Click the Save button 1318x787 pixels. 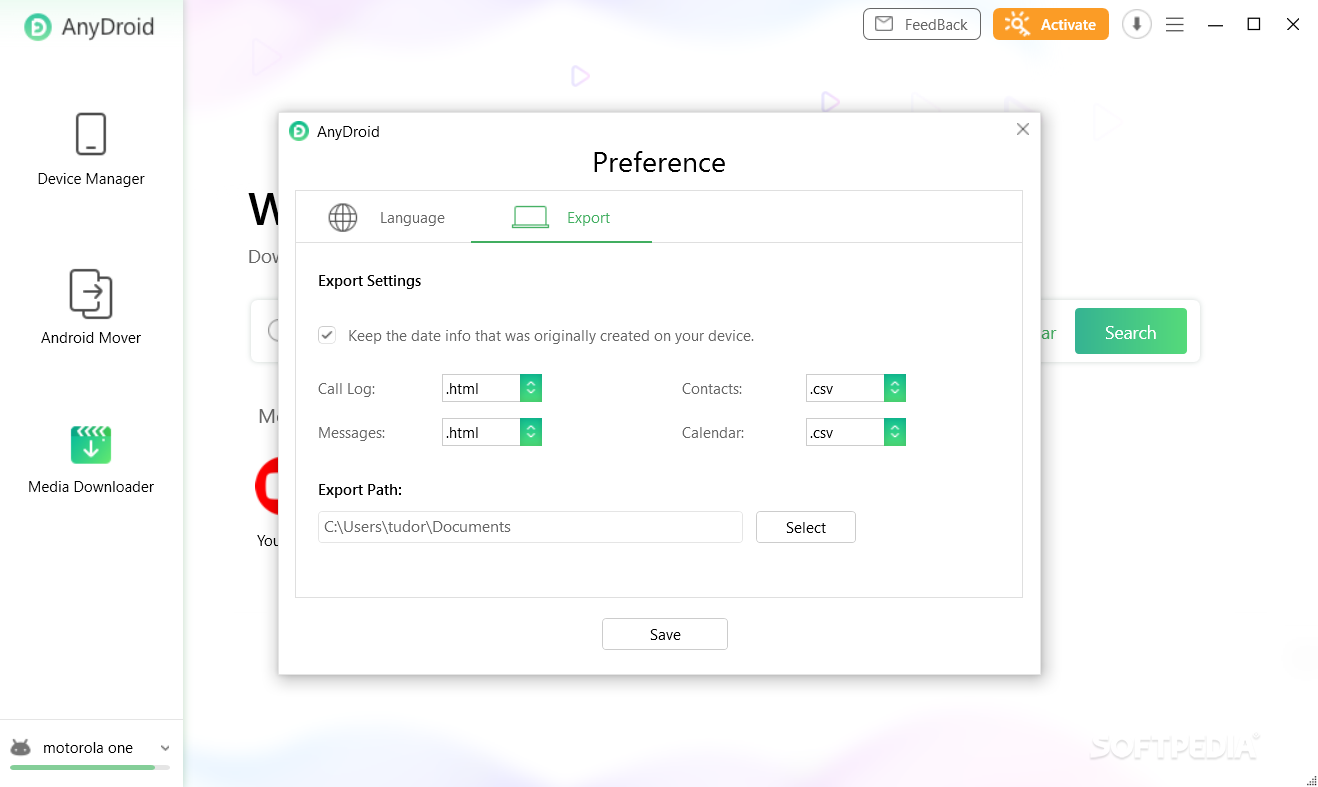tap(665, 634)
